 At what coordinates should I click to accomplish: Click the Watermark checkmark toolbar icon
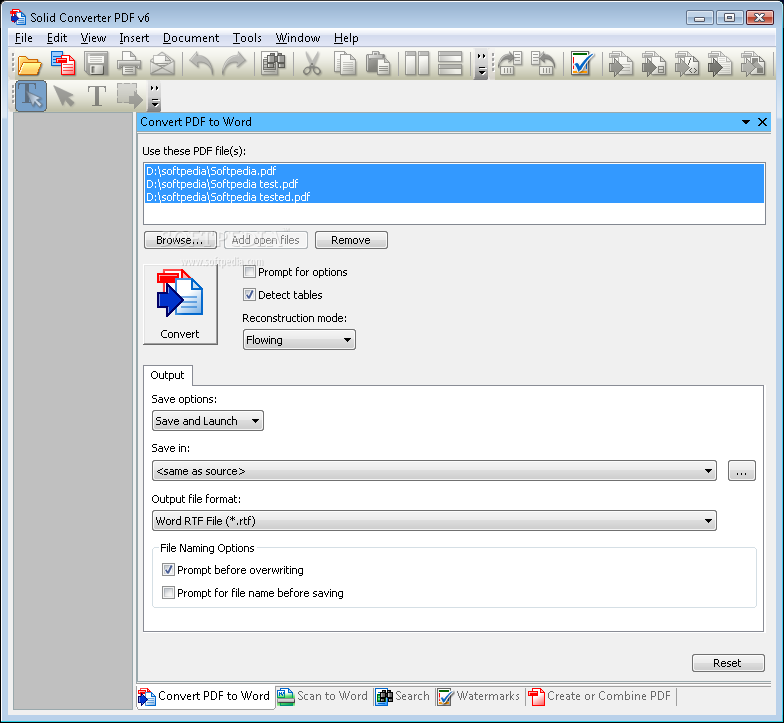click(582, 64)
